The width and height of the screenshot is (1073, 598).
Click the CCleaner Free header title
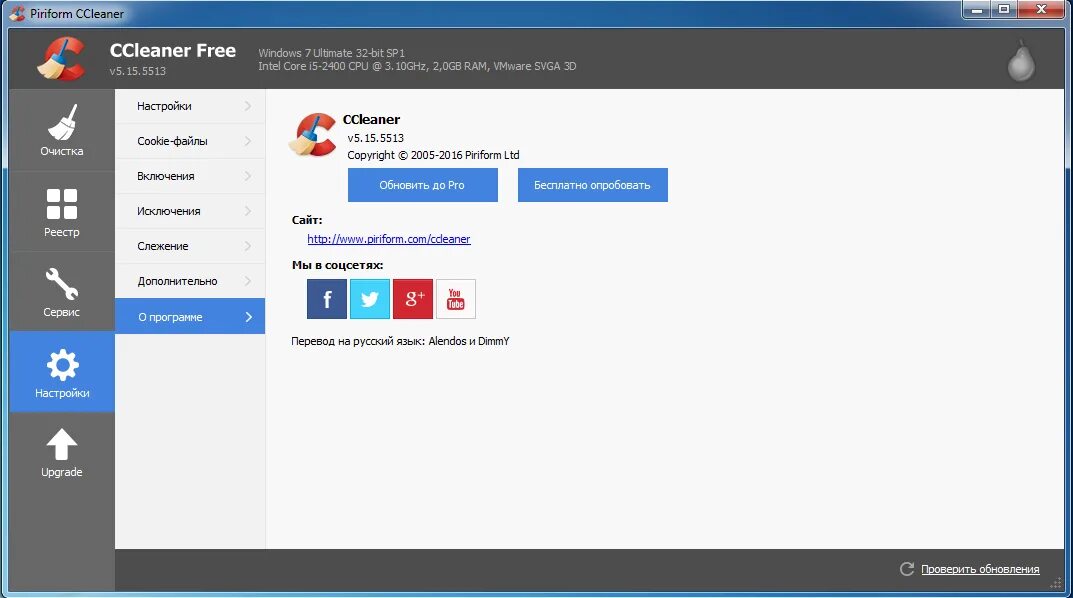[172, 51]
